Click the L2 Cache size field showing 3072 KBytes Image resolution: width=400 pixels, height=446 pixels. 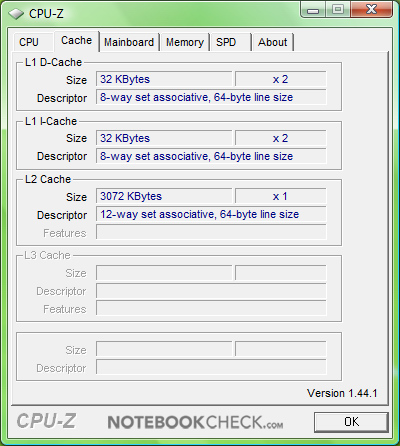164,196
